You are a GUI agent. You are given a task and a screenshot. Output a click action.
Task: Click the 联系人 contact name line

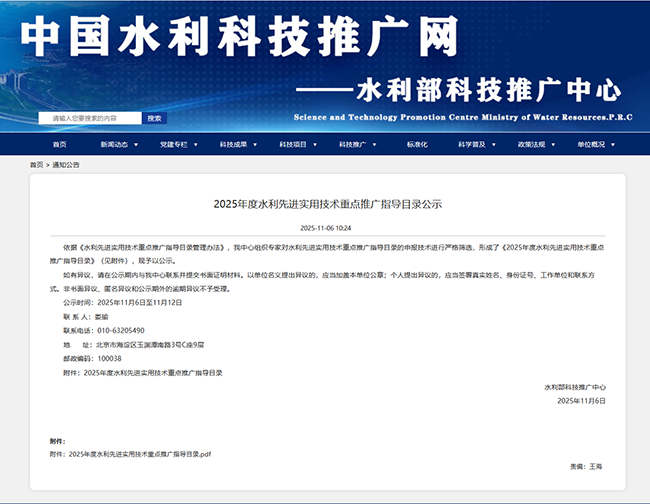coord(86,317)
